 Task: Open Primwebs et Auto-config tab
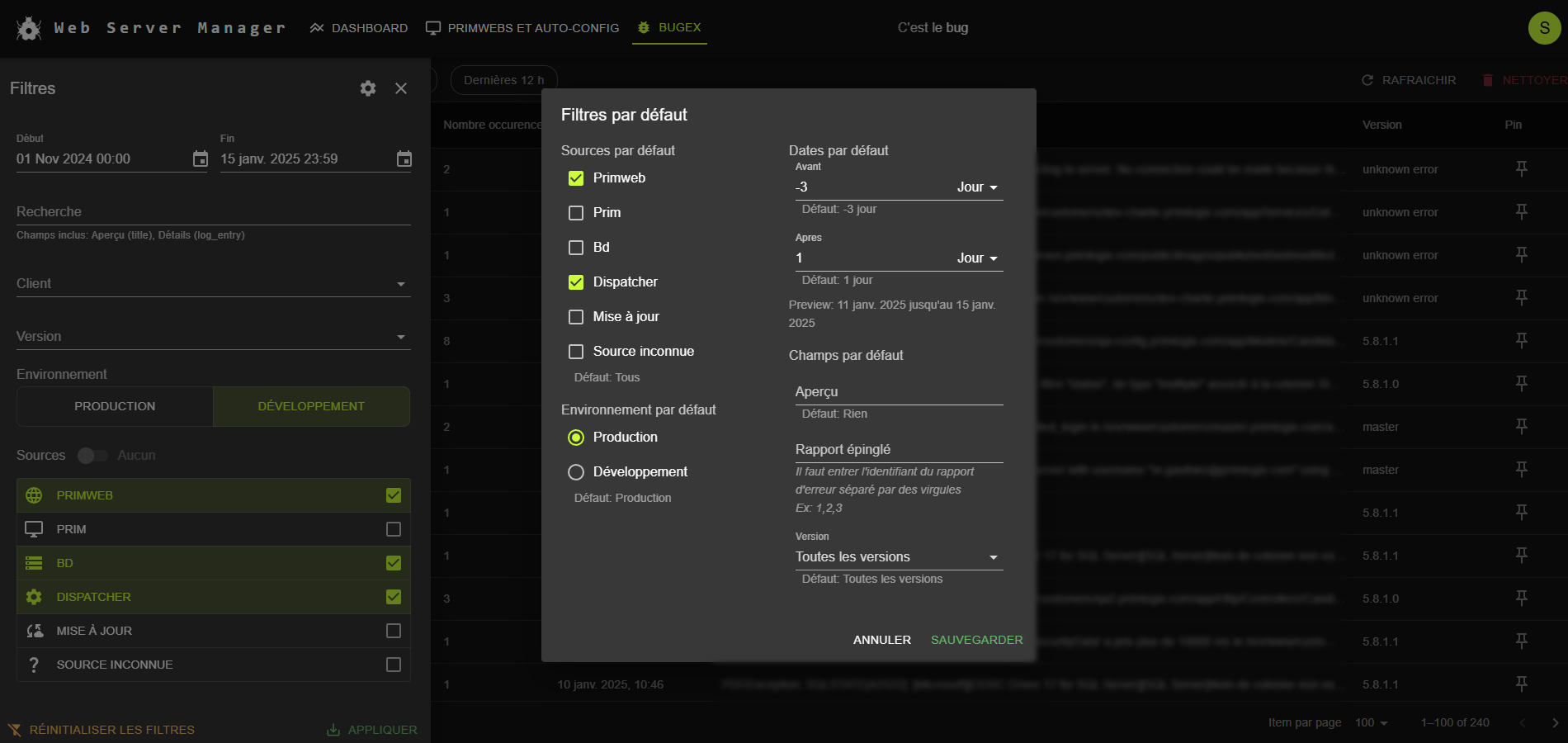point(522,28)
